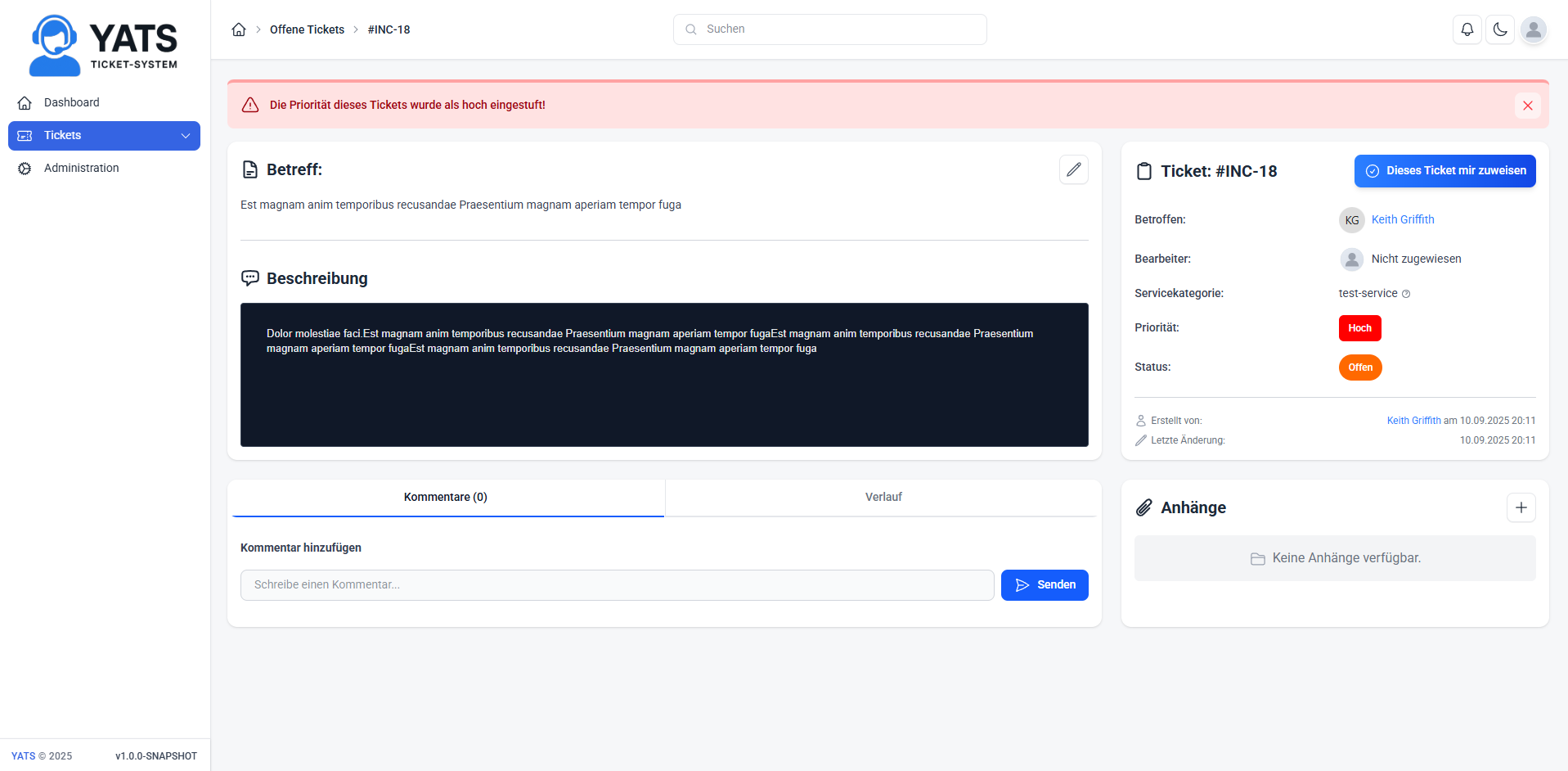Dismiss the high priority alert
1568x771 pixels.
(x=1527, y=106)
